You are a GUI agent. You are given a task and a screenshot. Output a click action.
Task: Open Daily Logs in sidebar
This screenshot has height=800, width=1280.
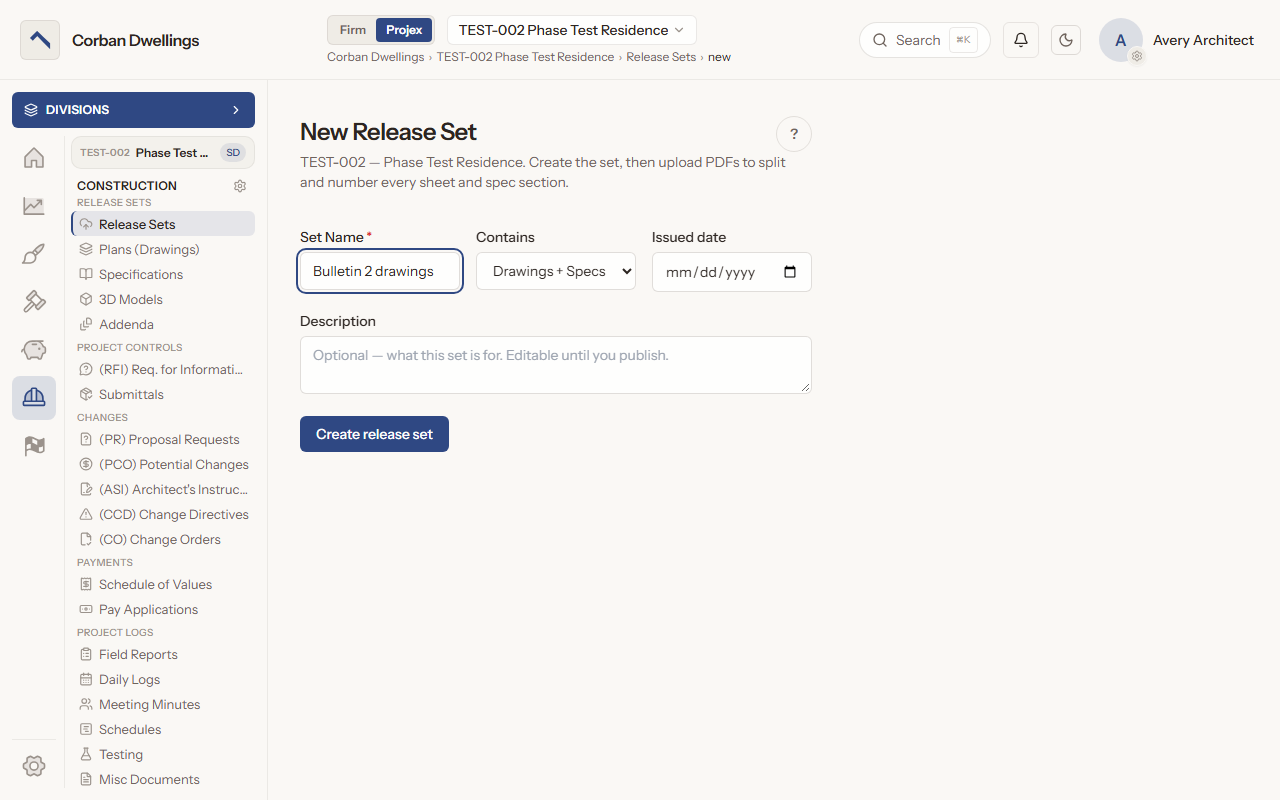162,679
